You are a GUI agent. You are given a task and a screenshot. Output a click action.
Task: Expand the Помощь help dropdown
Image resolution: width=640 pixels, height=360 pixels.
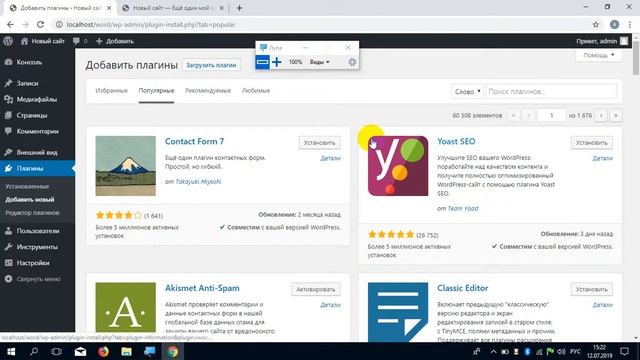599,55
